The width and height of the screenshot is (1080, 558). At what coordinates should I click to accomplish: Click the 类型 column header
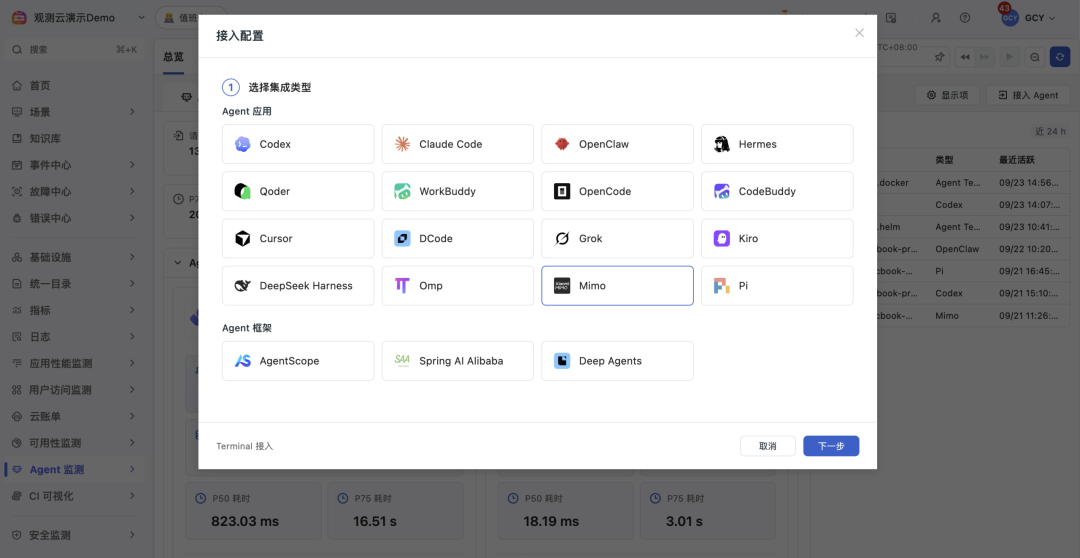[944, 160]
